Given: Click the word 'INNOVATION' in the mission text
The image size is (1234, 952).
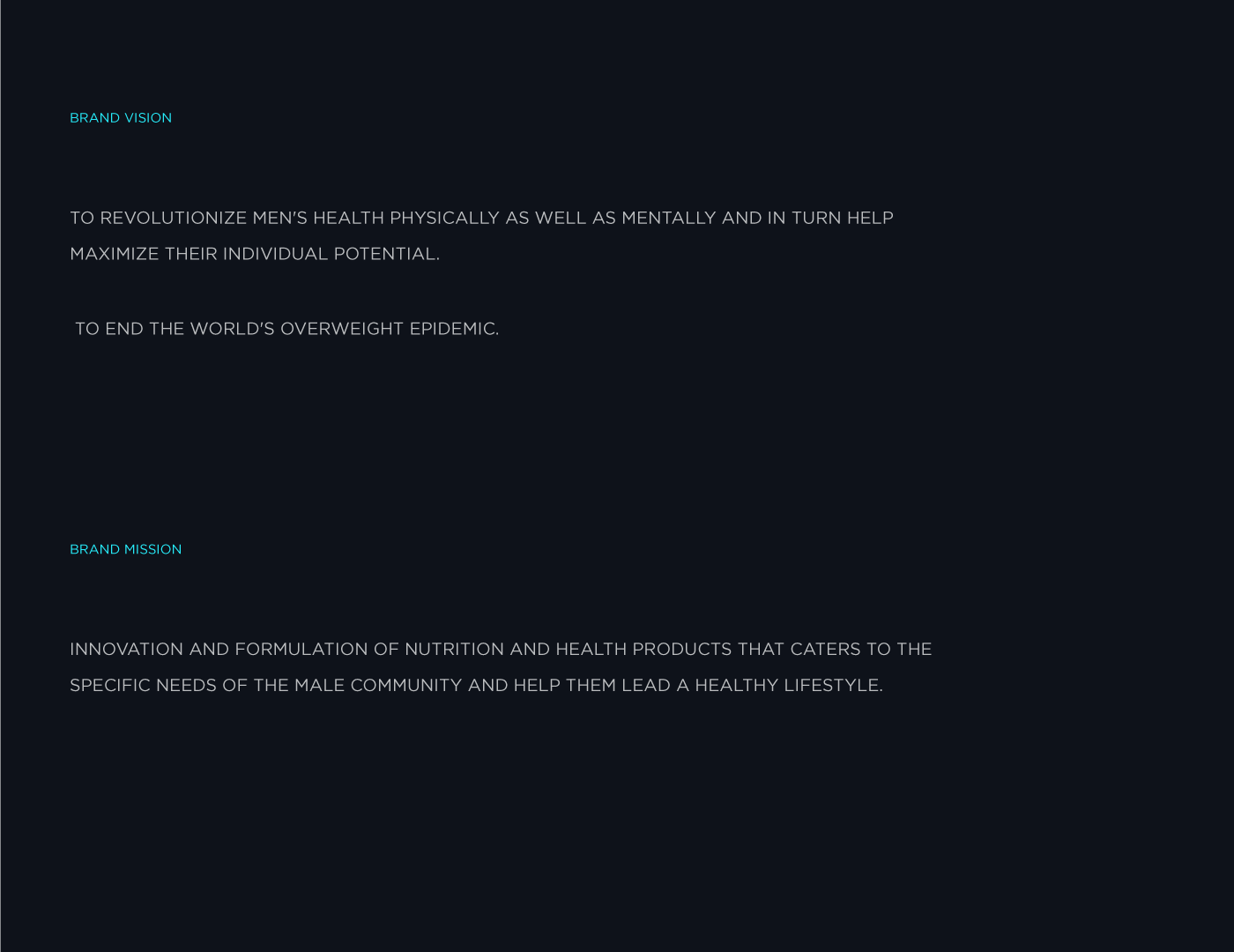Looking at the screenshot, I should [x=127, y=650].
